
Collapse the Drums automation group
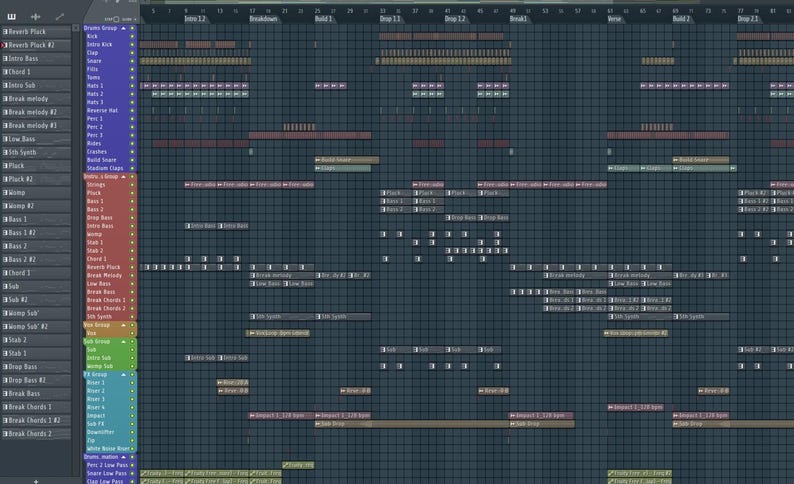[123, 457]
